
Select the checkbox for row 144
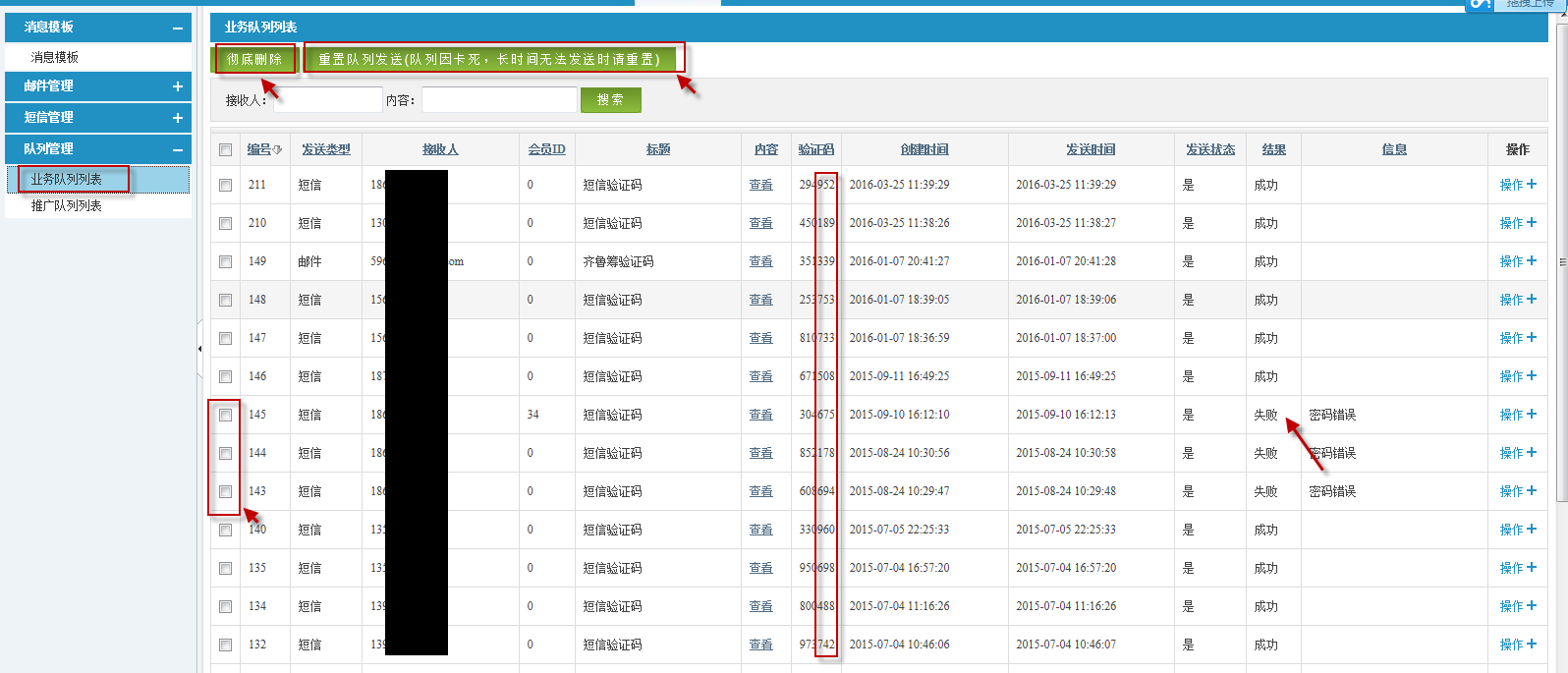click(x=226, y=453)
